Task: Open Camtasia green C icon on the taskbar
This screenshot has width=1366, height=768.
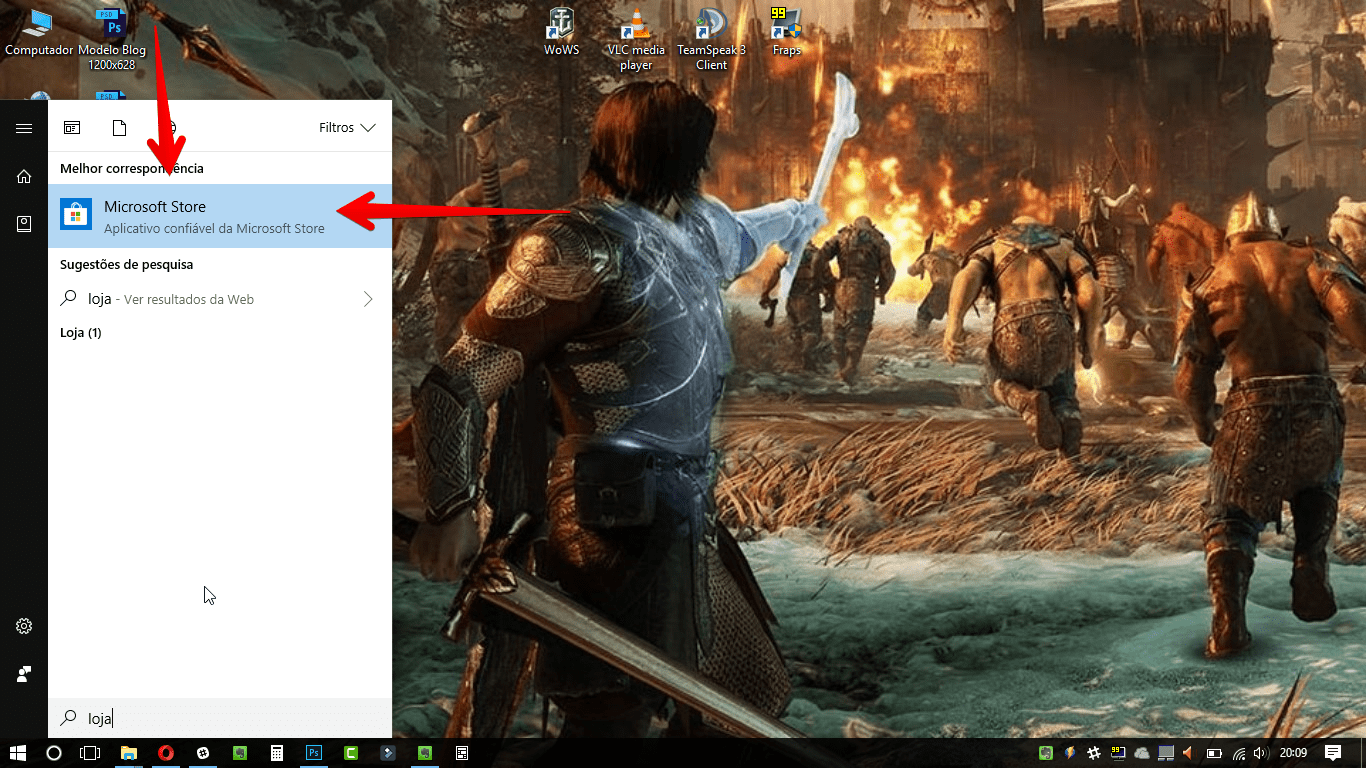Action: pos(351,753)
